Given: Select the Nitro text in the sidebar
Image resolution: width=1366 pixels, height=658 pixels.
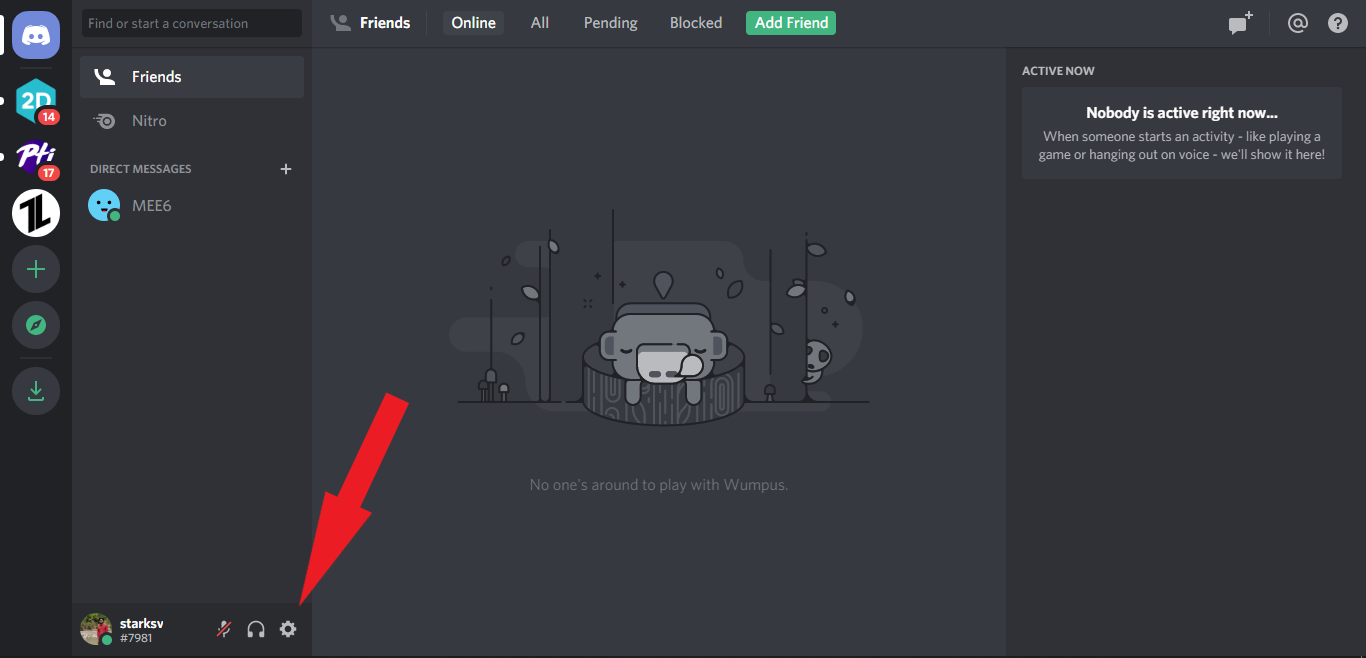Looking at the screenshot, I should click(x=149, y=121).
